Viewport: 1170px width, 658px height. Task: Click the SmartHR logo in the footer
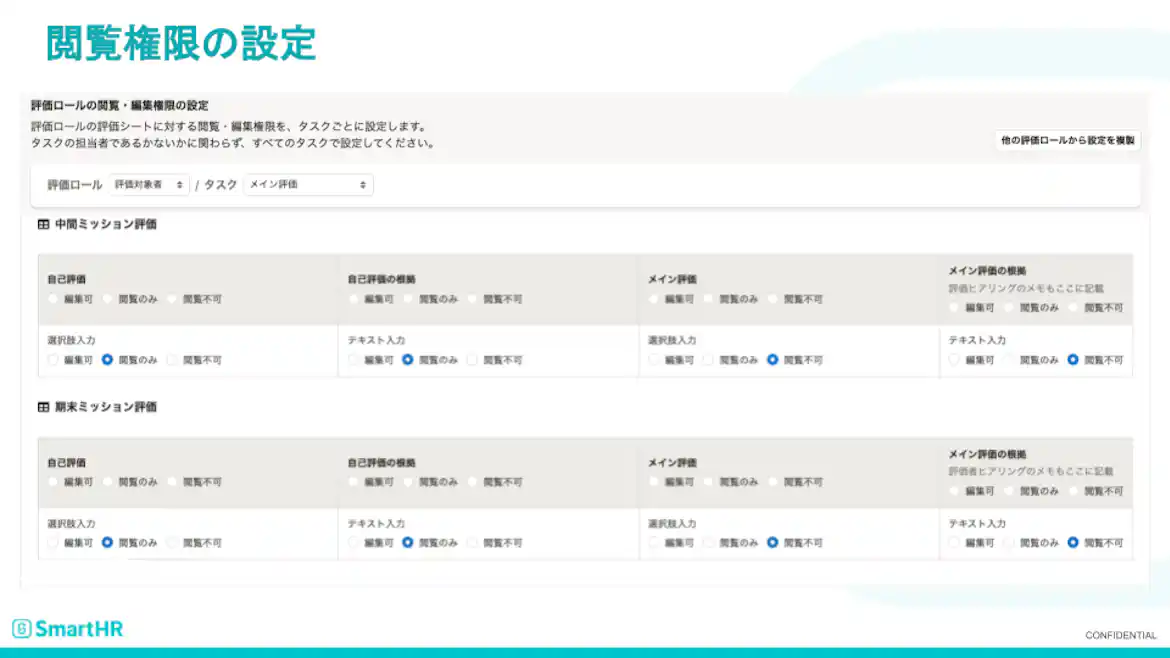coord(68,628)
